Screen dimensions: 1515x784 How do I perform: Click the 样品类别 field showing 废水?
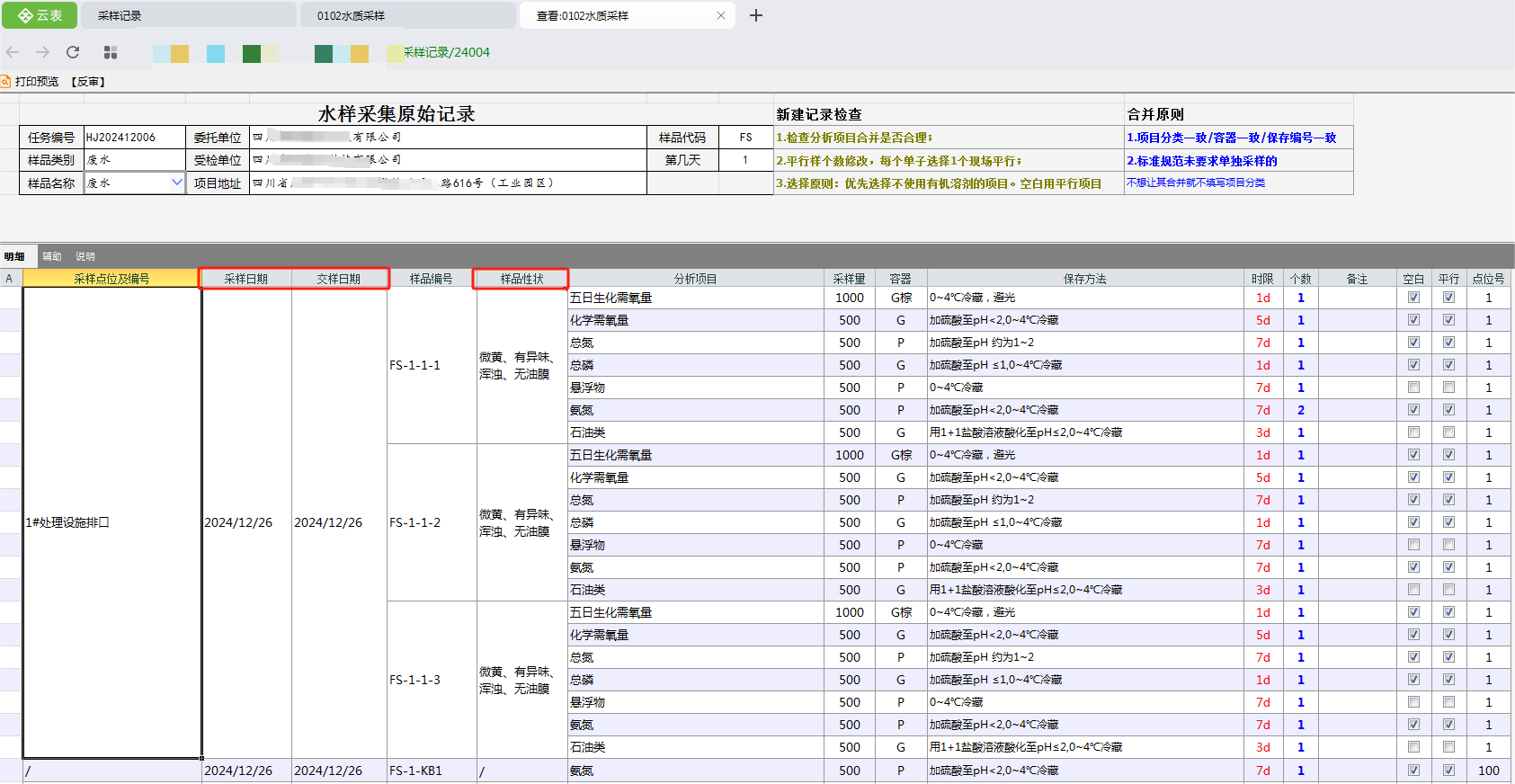coord(134,160)
